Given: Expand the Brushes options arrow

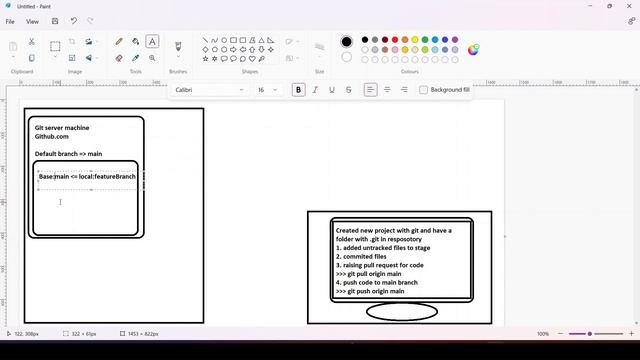Looking at the screenshot, I should point(178,58).
